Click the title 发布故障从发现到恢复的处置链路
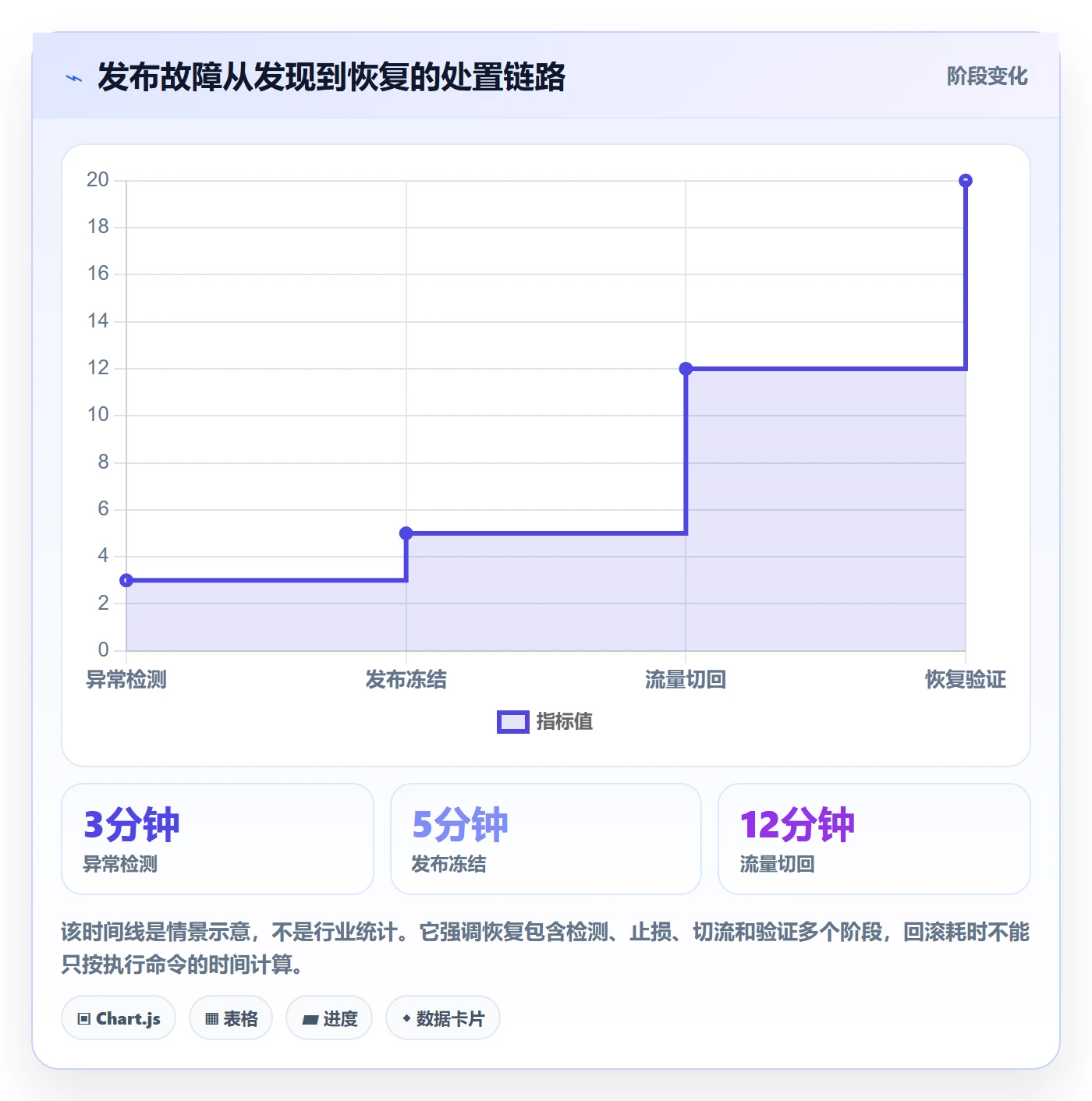Viewport: 1092px width, 1101px height. 331,77
